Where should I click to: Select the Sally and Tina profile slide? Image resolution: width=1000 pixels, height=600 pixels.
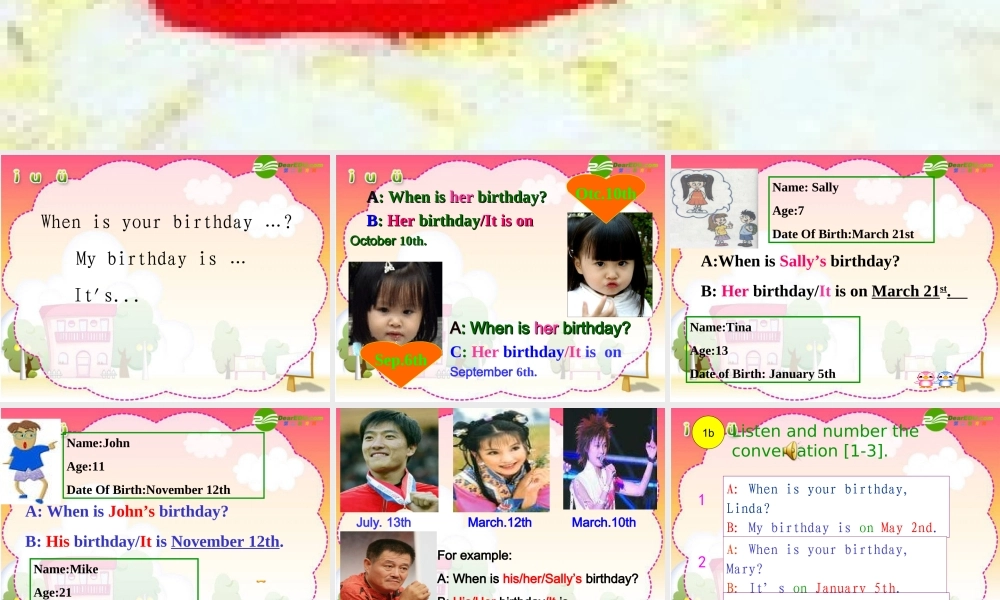pyautogui.click(x=835, y=278)
